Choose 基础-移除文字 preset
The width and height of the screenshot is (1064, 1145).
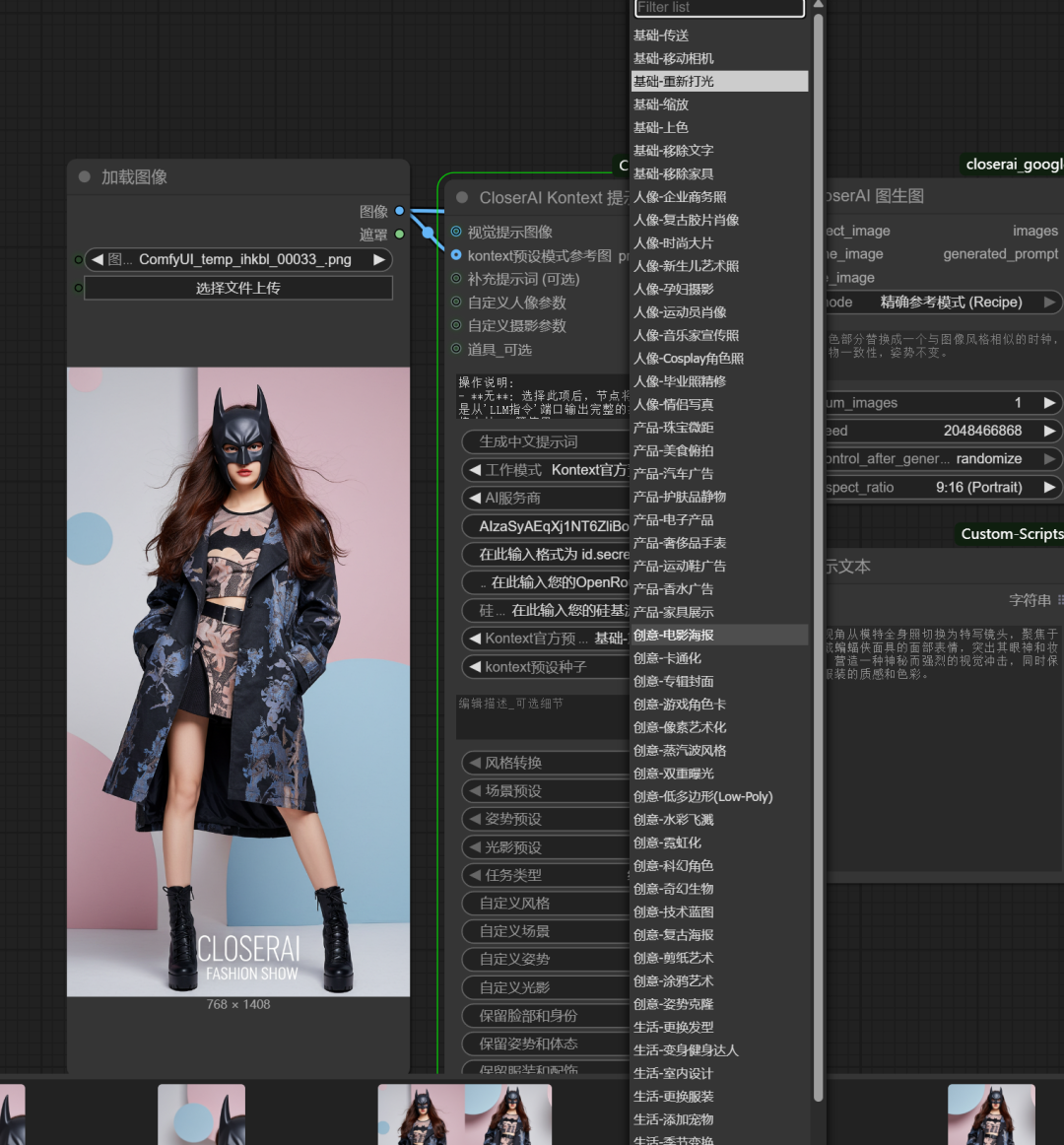point(719,151)
